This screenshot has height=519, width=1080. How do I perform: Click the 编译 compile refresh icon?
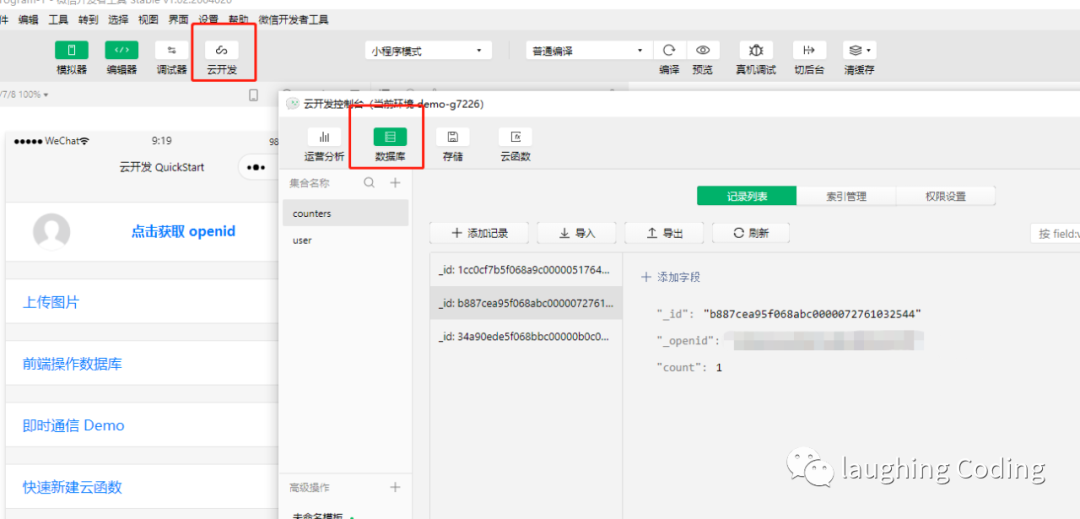point(669,50)
